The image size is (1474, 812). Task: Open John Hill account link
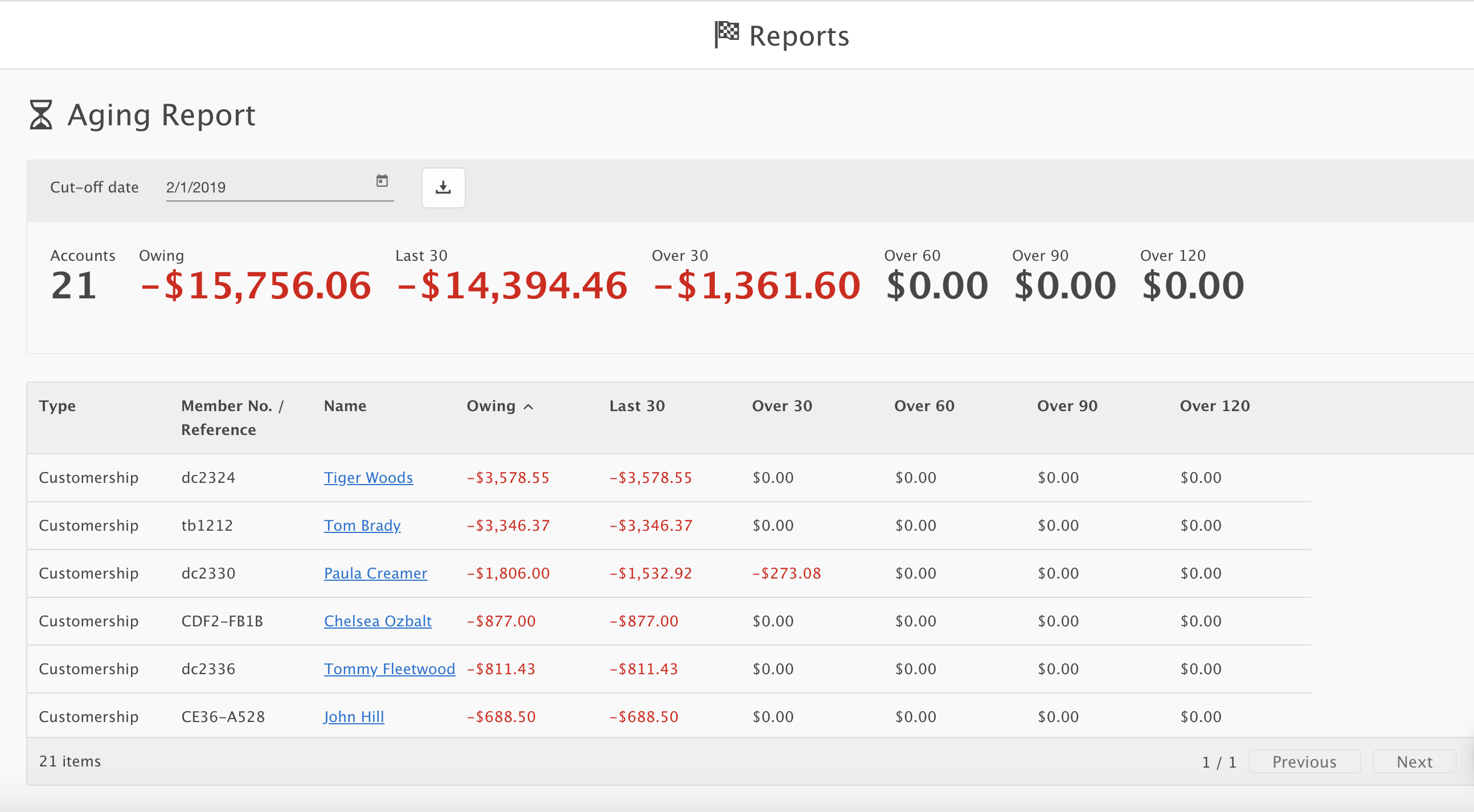[x=353, y=716]
